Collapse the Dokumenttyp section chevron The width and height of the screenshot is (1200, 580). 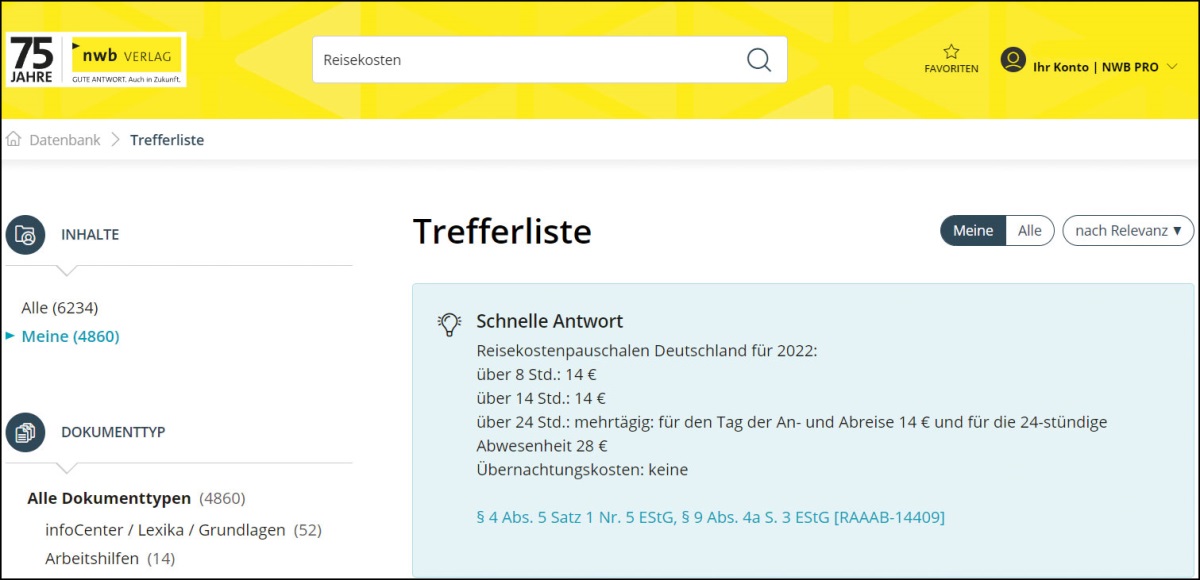[66, 467]
